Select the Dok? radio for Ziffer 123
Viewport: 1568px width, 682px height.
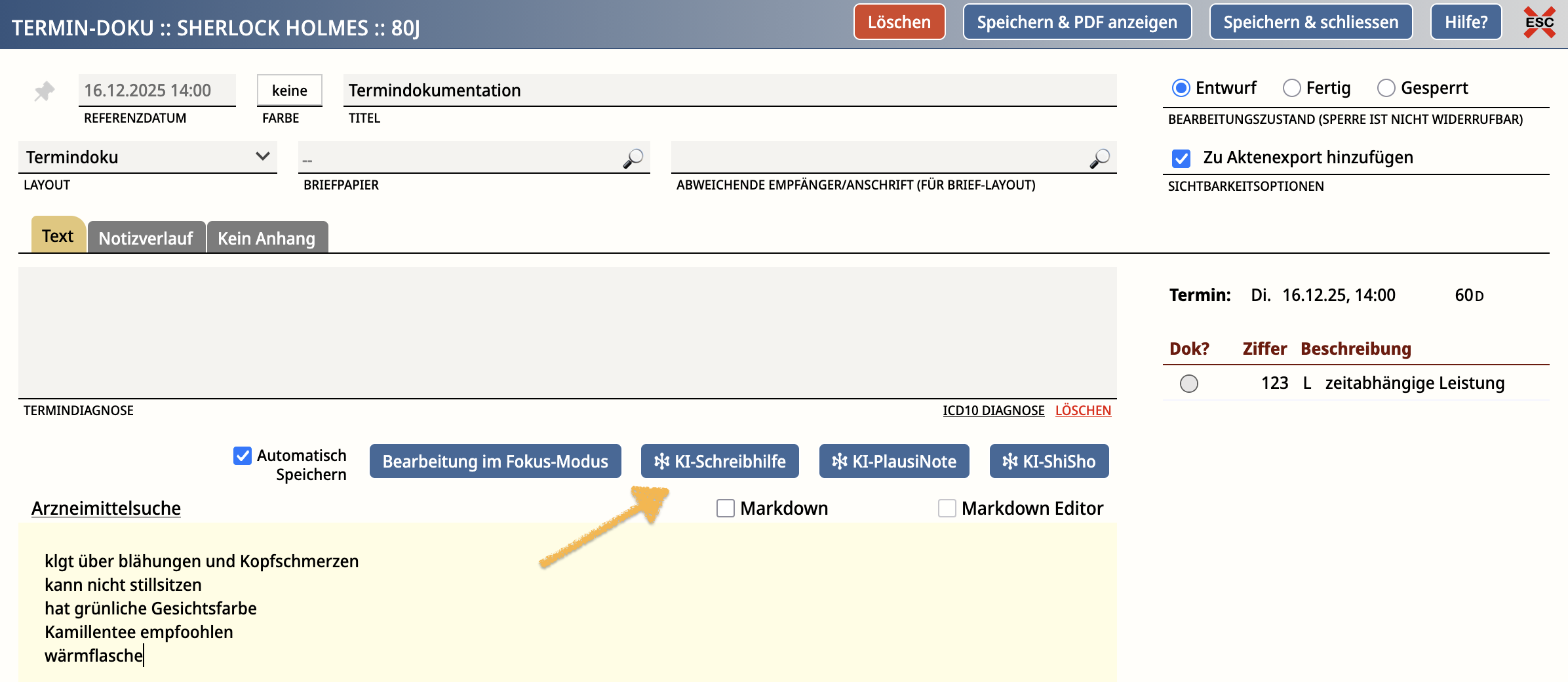[1188, 384]
